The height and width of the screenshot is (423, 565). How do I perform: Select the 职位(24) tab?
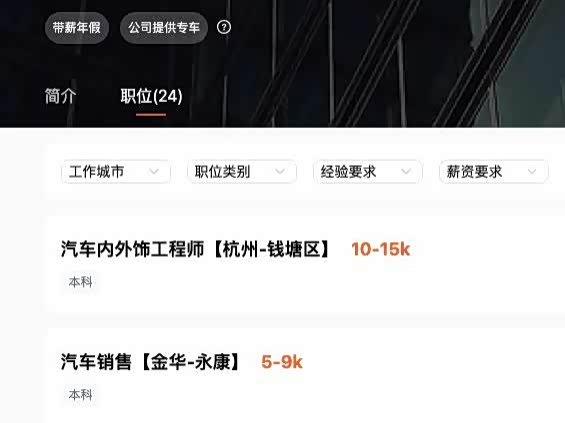pos(151,96)
